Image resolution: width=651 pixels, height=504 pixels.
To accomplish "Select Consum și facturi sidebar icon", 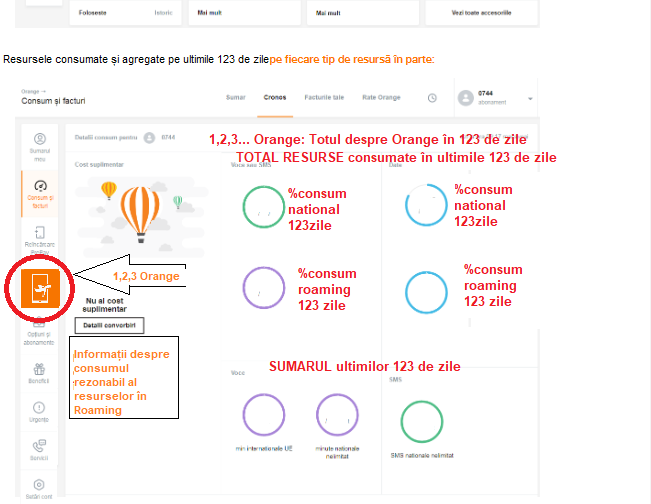I will point(39,190).
